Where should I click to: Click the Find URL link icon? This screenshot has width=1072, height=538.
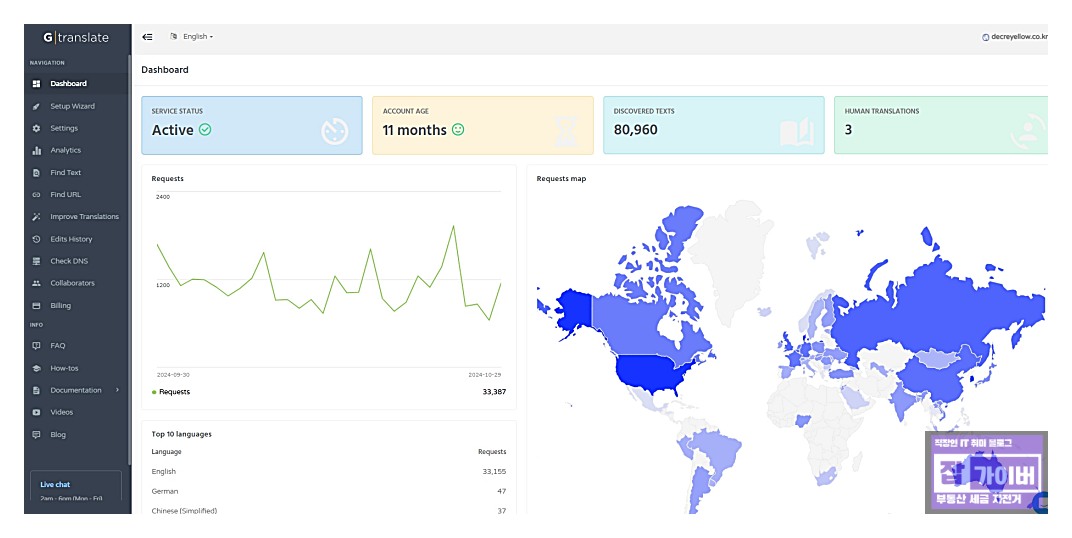[x=36, y=195]
